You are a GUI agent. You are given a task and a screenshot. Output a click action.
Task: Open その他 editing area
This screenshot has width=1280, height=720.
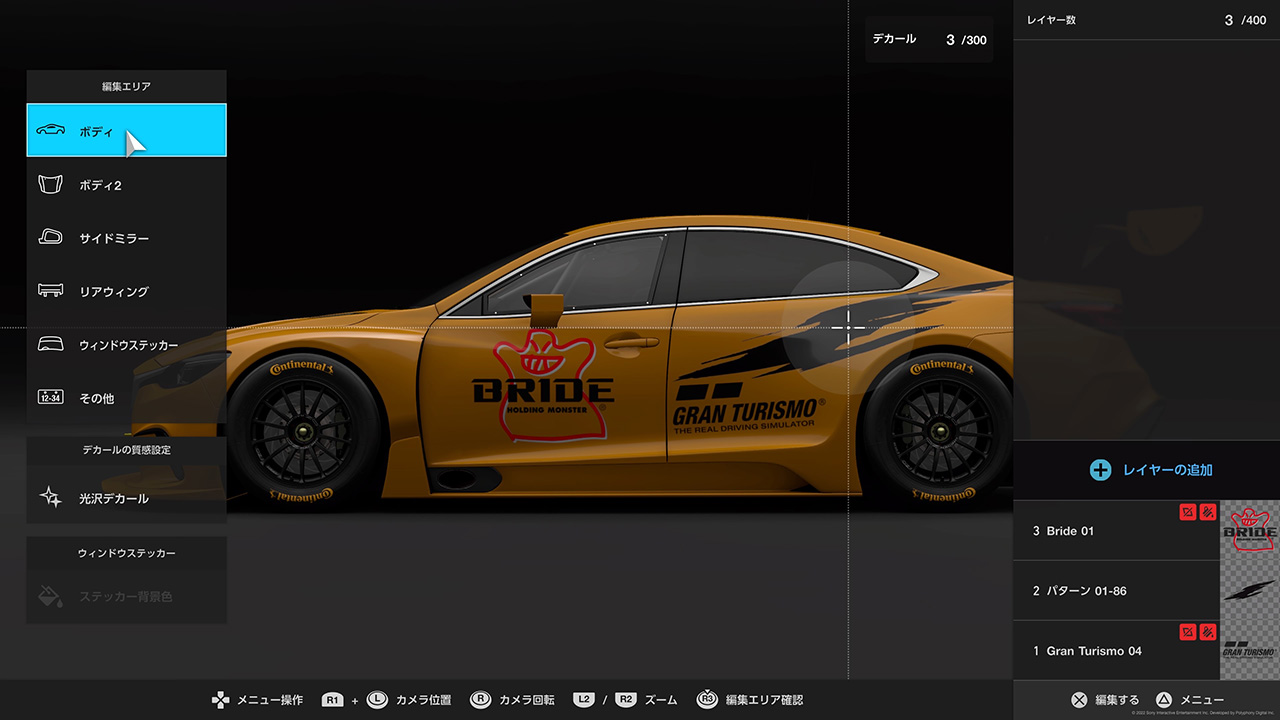126,398
